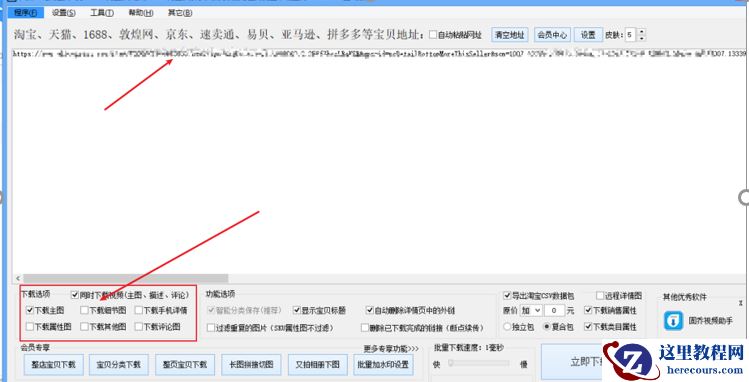Open the 其它(B) menu
The height and width of the screenshot is (382, 749).
[x=180, y=13]
